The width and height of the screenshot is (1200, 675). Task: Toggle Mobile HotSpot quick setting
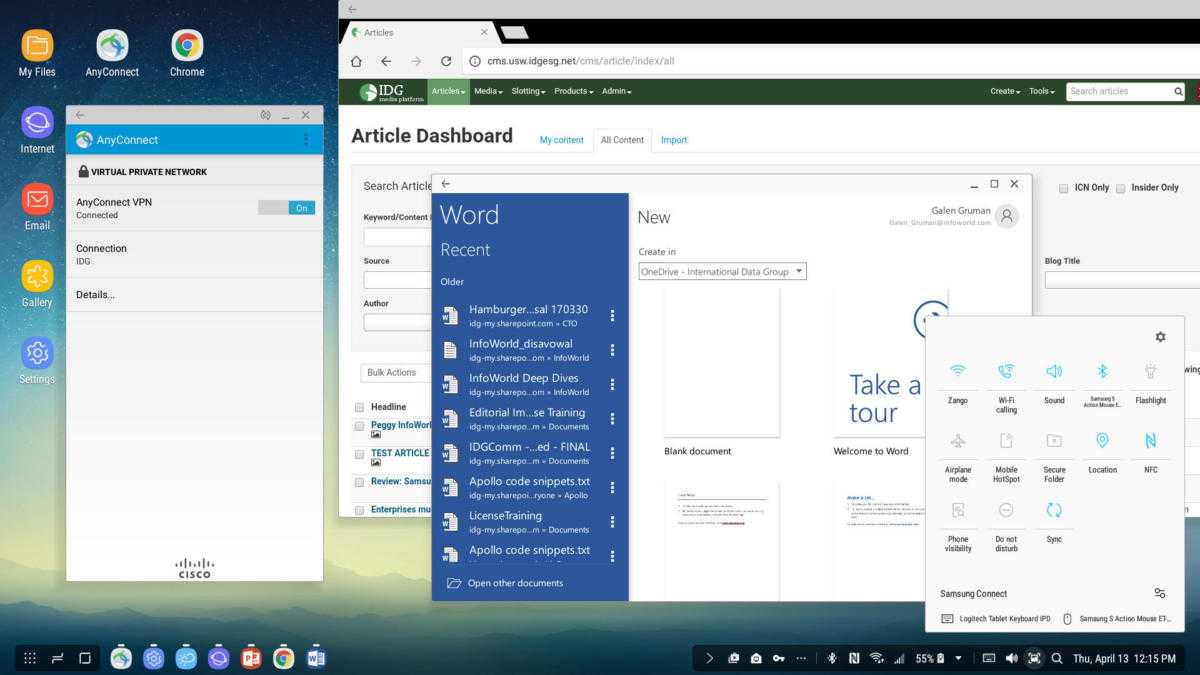pos(1006,441)
